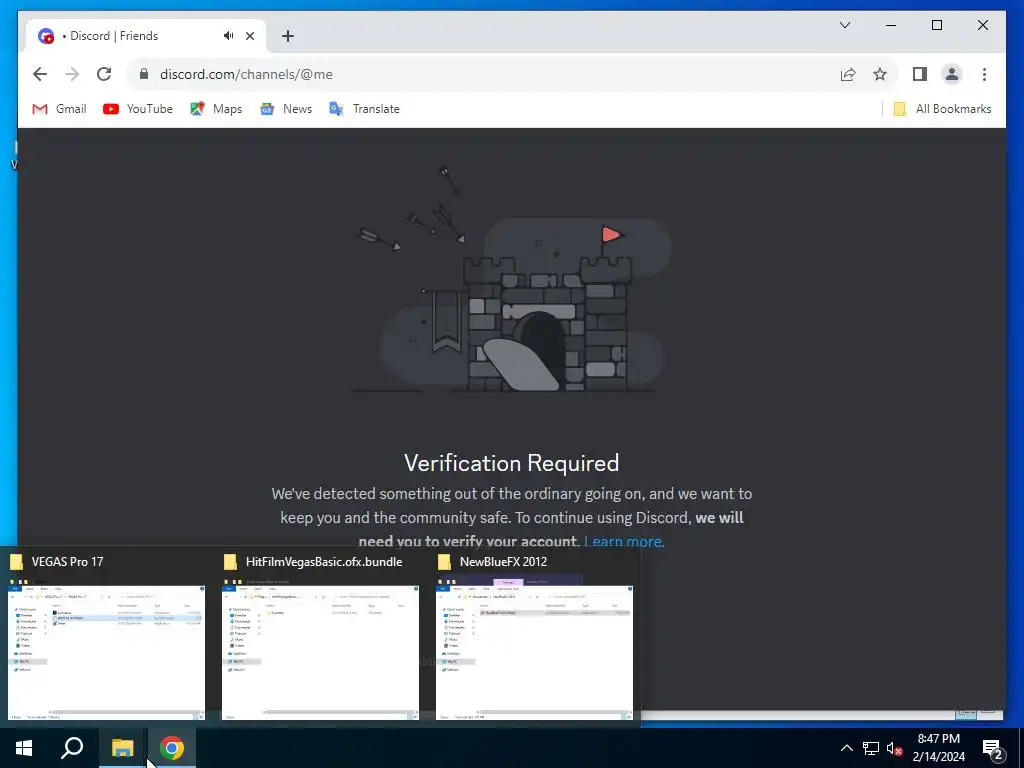Click the Windows Start button
The image size is (1024, 768).
pyautogui.click(x=24, y=748)
